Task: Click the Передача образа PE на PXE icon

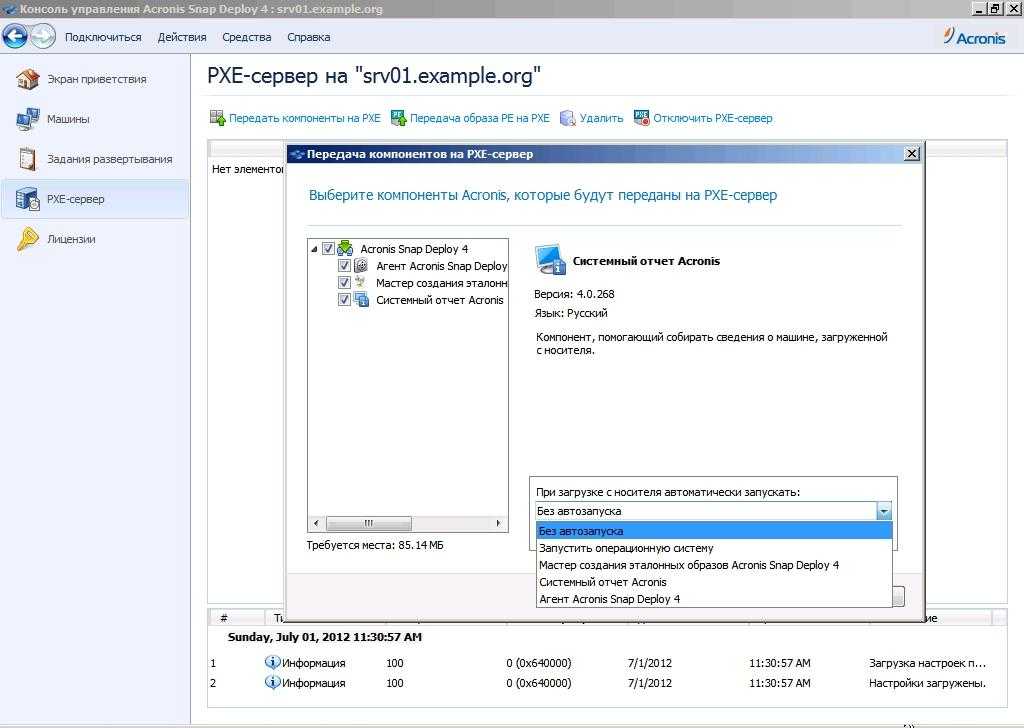Action: (x=398, y=118)
